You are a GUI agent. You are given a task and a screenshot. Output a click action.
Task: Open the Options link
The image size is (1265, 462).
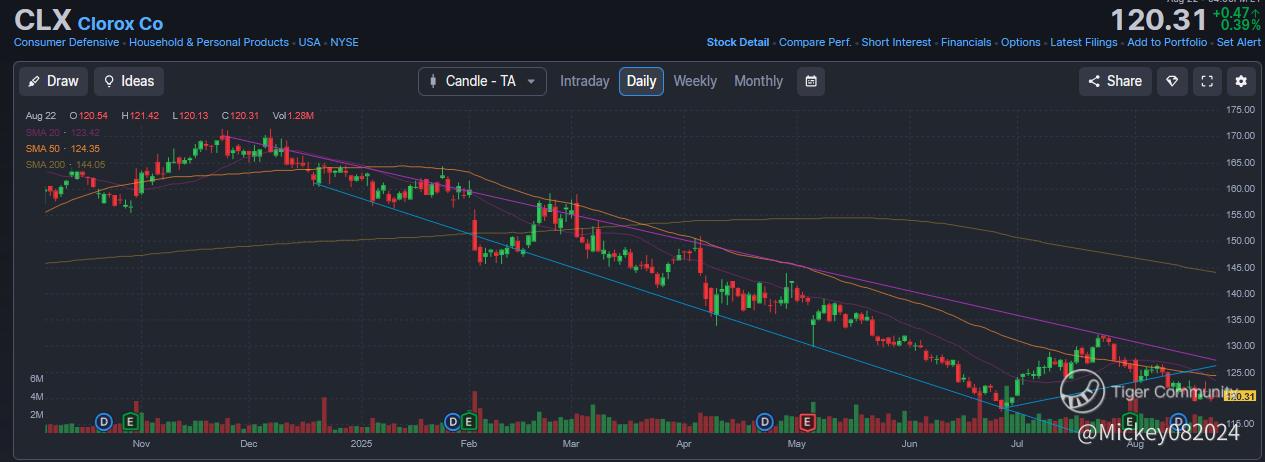point(1021,42)
